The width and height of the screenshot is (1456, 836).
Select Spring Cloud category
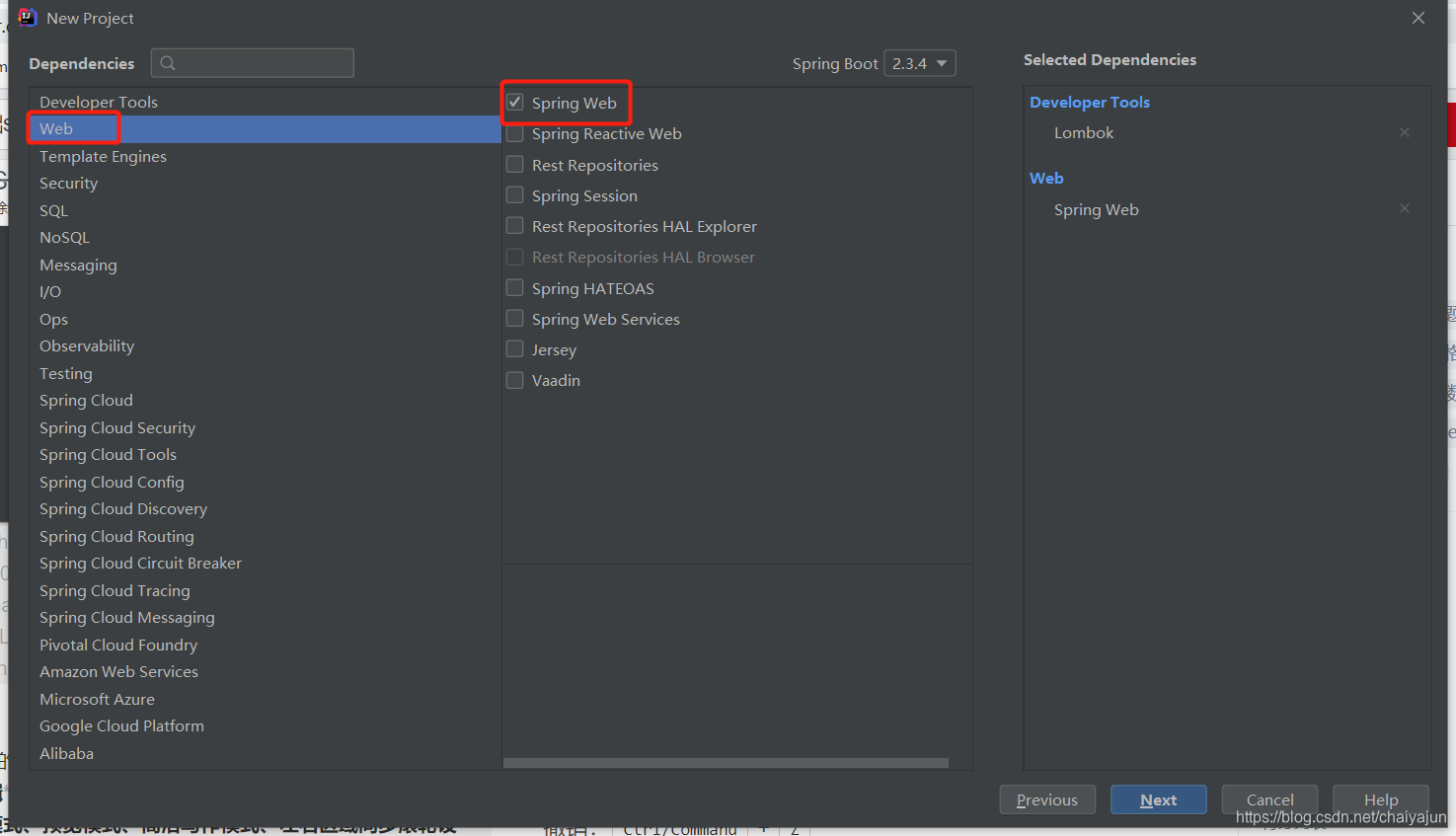[x=266, y=401]
